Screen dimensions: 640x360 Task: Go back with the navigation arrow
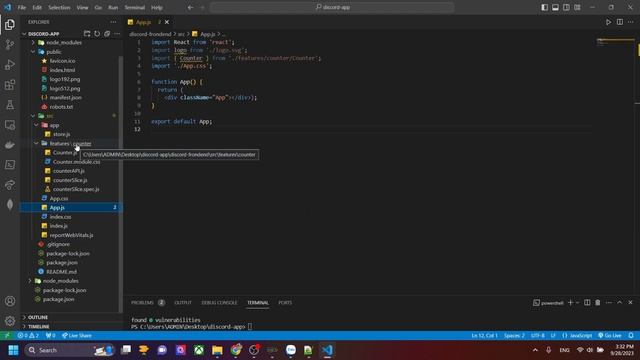point(191,7)
